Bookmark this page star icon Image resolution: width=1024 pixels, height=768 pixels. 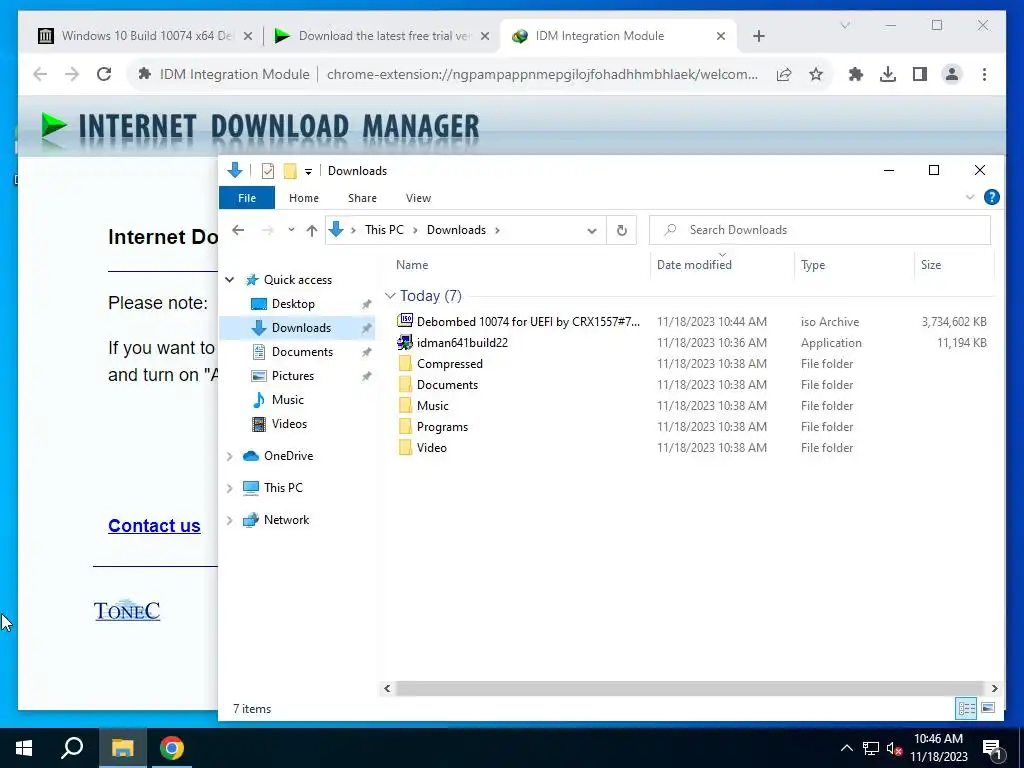click(816, 74)
